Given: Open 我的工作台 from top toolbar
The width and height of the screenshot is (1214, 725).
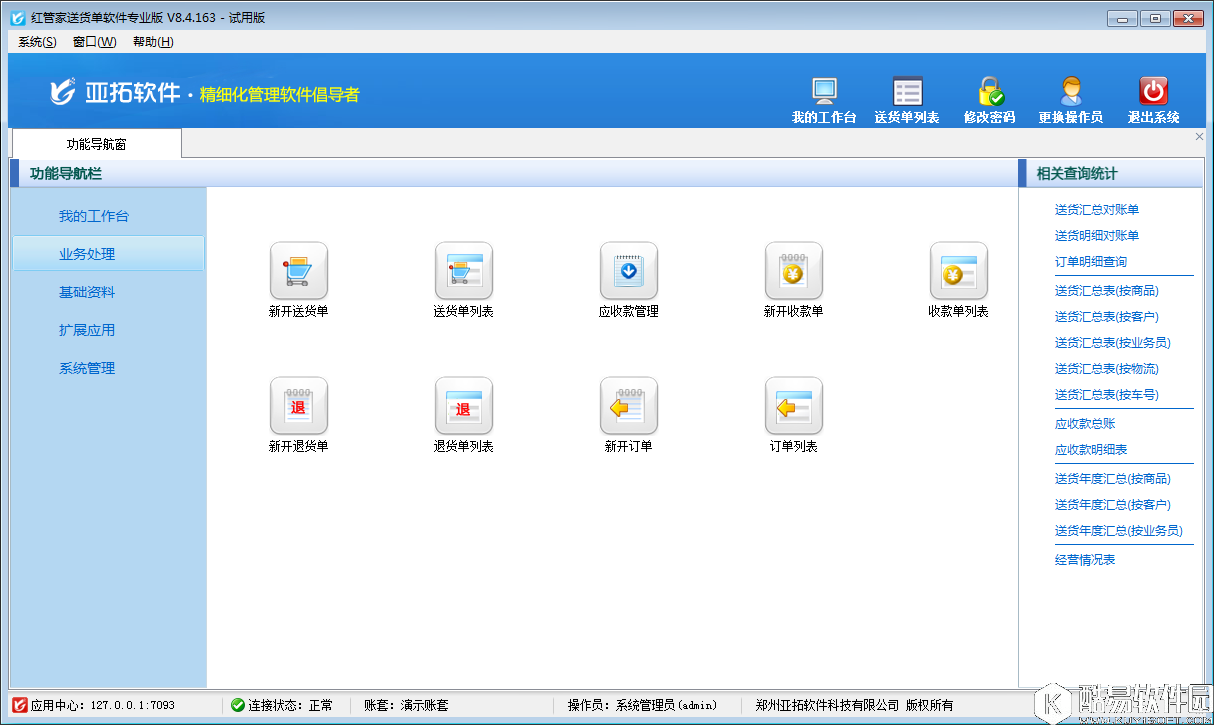Looking at the screenshot, I should click(823, 97).
